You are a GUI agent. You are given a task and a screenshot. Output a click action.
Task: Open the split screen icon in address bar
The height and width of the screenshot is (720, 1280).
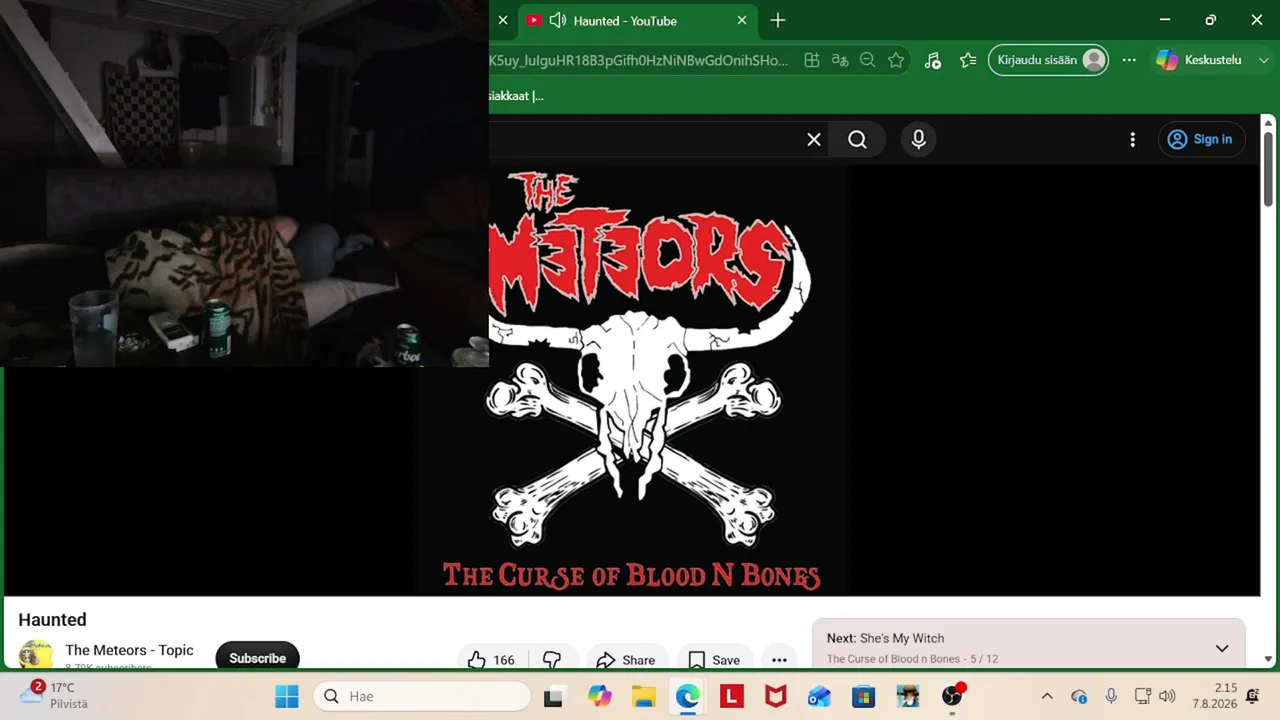tap(812, 60)
